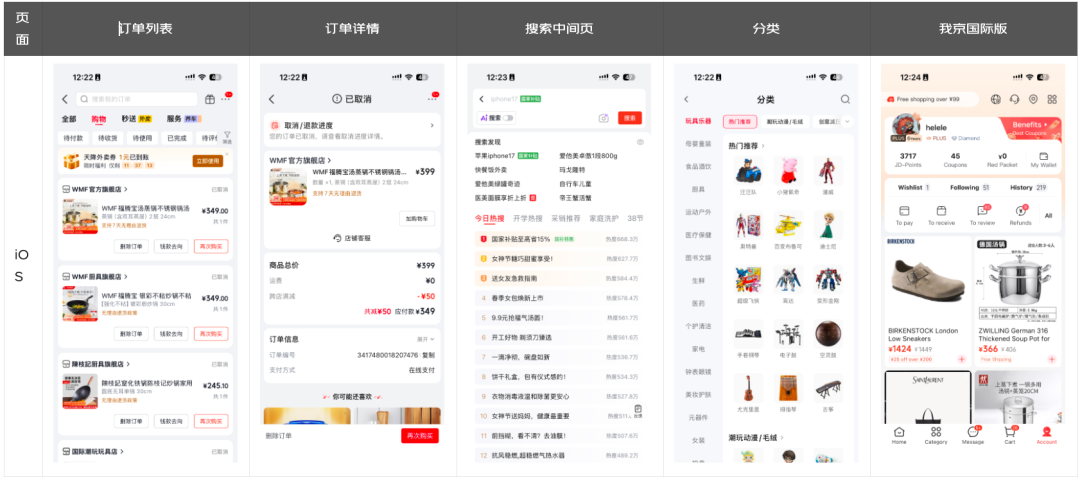Open To receive orders

pyautogui.click(x=941, y=216)
